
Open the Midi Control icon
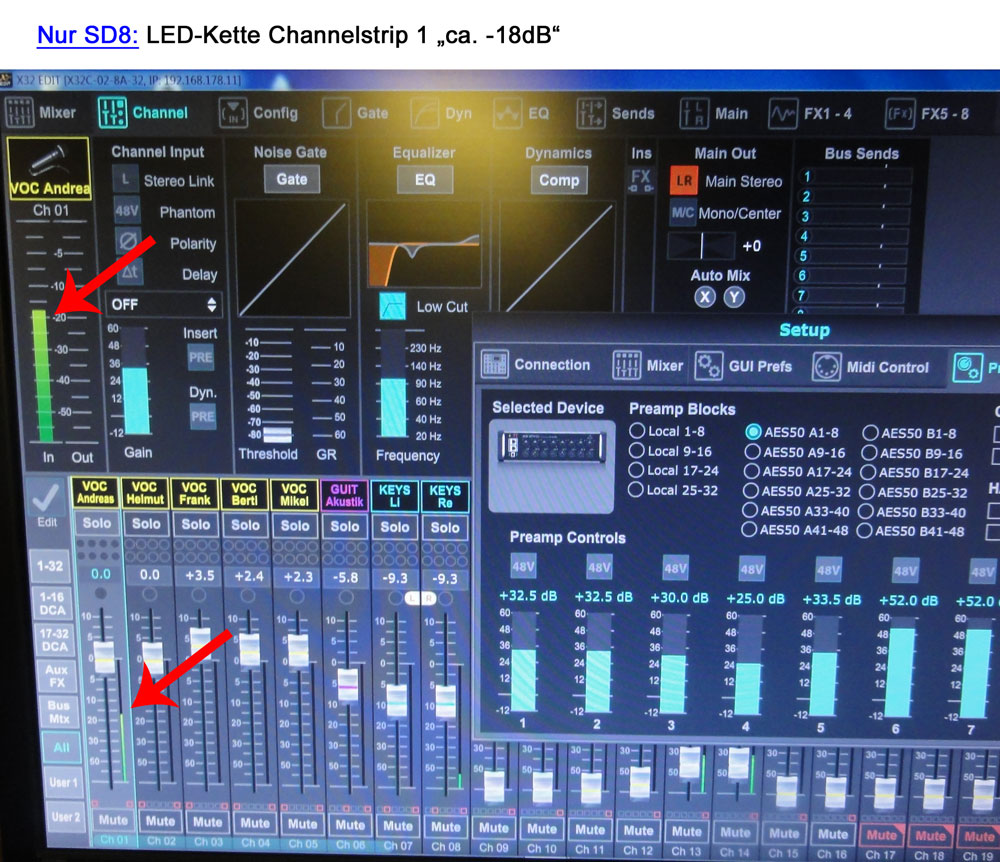827,367
